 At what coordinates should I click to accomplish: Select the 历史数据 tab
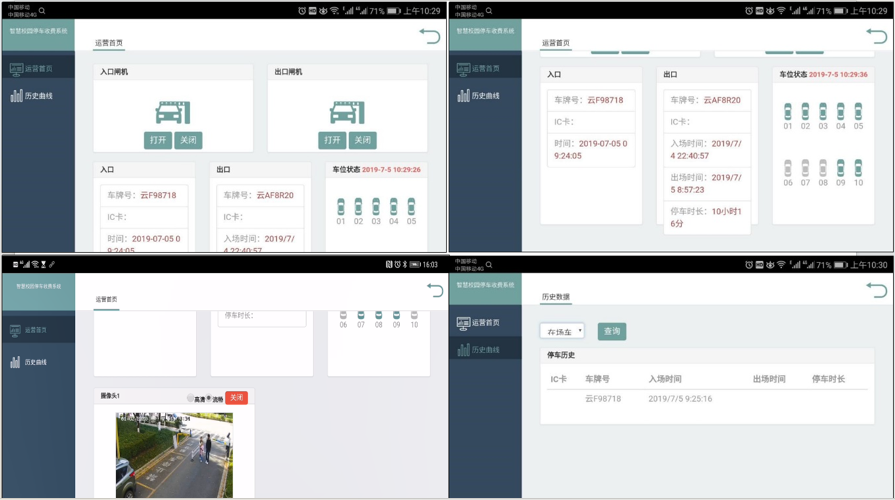555,297
